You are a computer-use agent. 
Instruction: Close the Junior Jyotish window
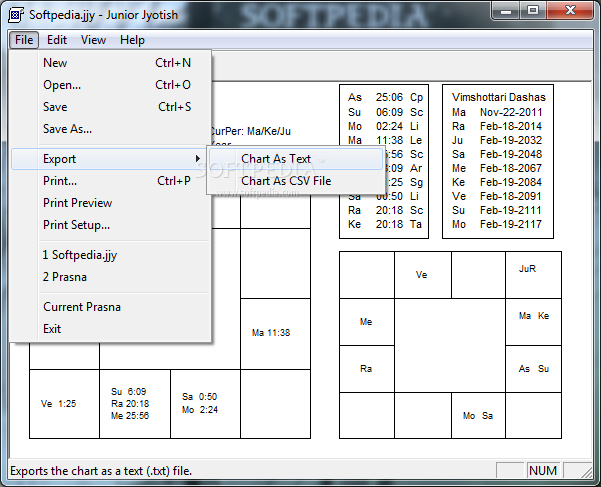(570, 11)
